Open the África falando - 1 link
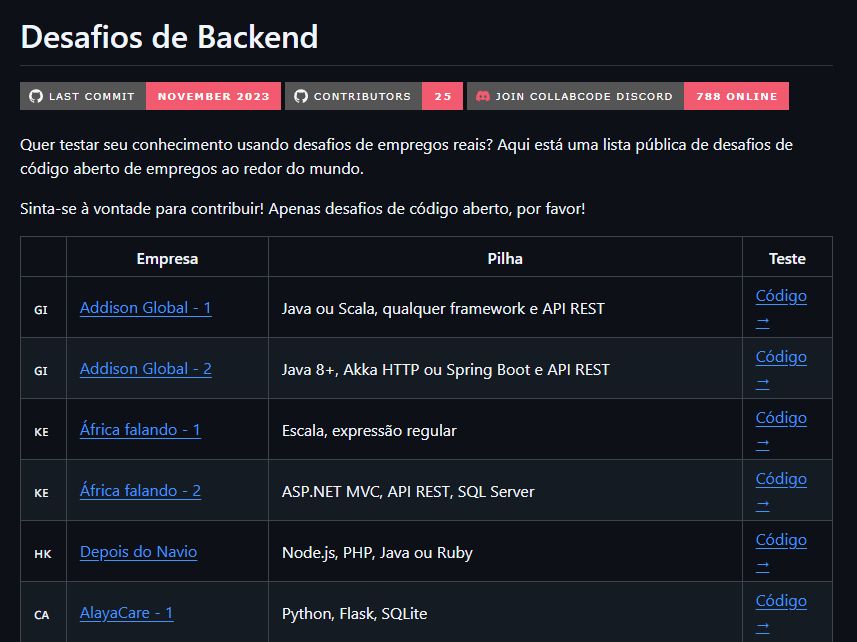857x642 pixels. coord(140,429)
